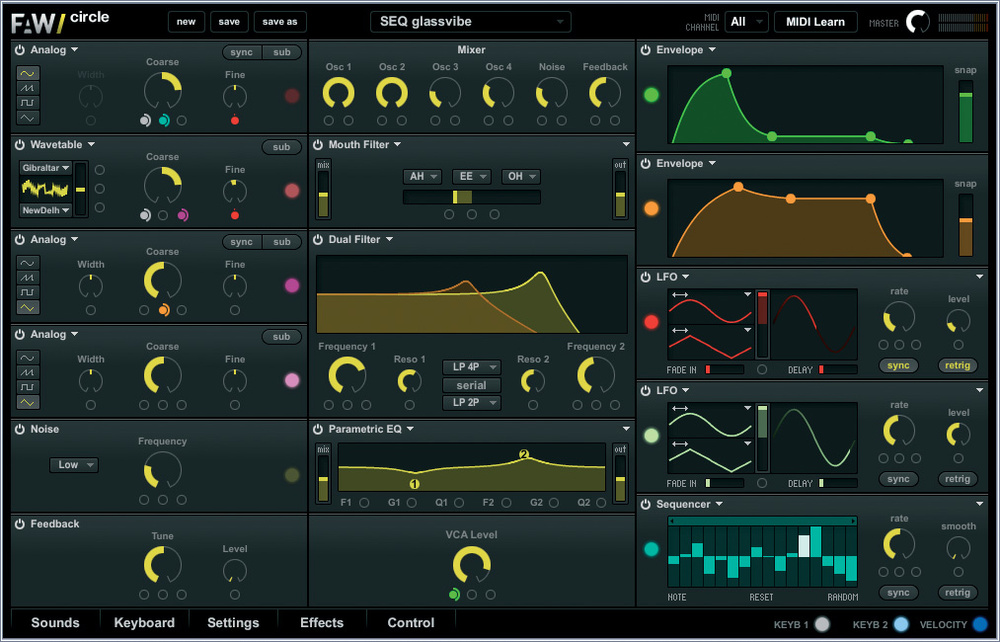Click the orange Envelope modulation source dot

coord(651,208)
